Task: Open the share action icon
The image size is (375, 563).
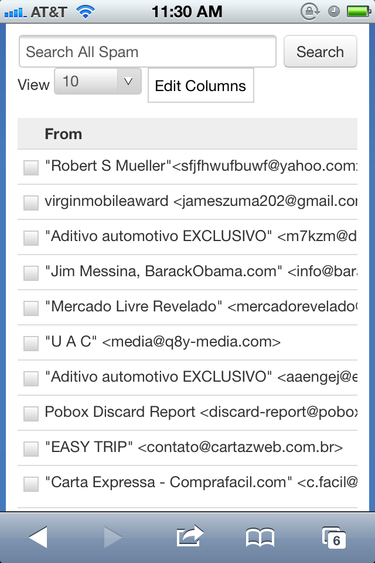Action: coord(190,536)
